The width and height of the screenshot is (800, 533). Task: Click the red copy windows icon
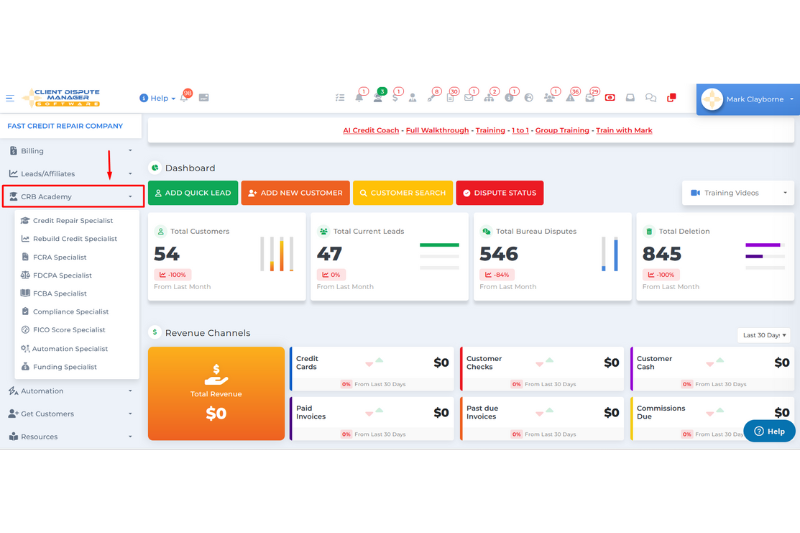(671, 97)
